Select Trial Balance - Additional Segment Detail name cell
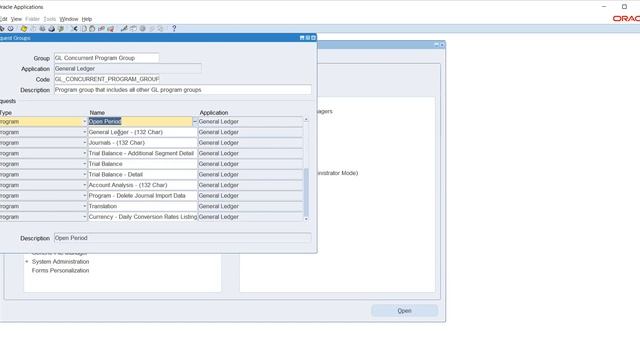The height and width of the screenshot is (360, 640). [x=142, y=153]
